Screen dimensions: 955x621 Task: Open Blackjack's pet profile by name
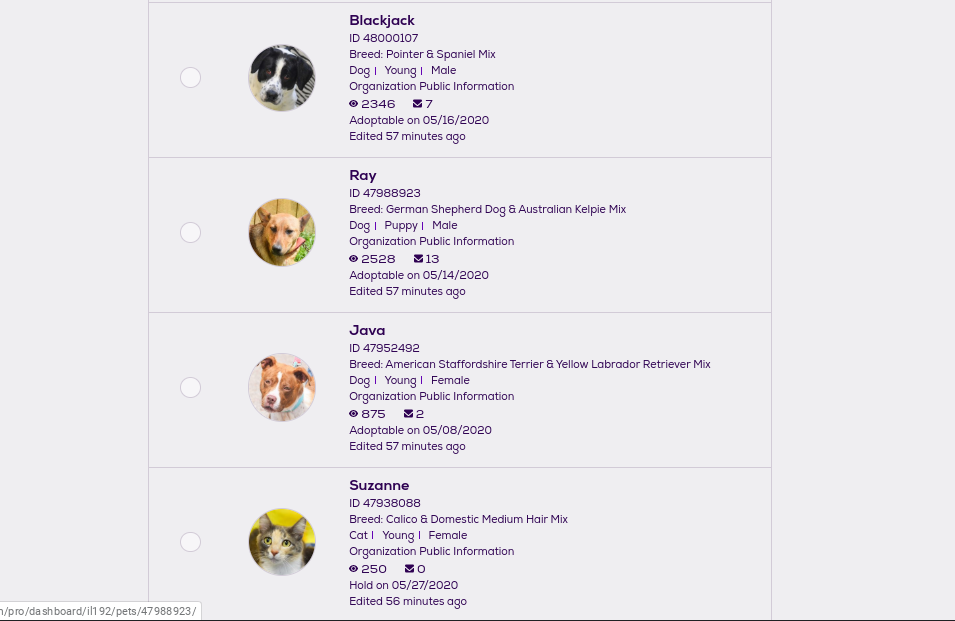381,20
